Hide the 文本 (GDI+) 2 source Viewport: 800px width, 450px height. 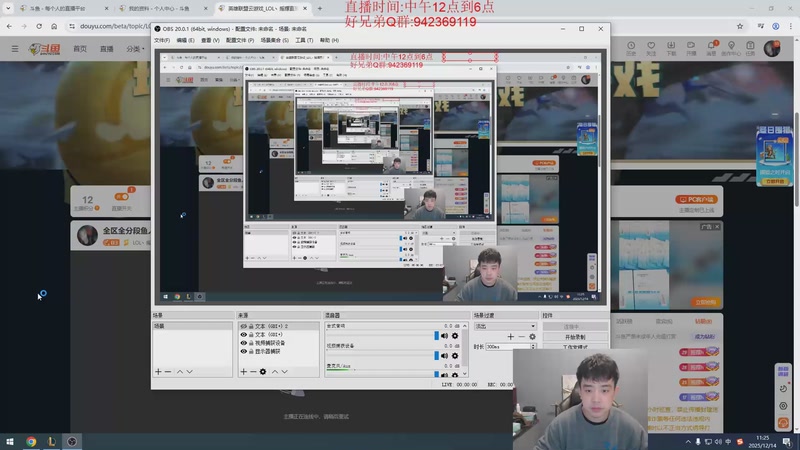click(243, 326)
